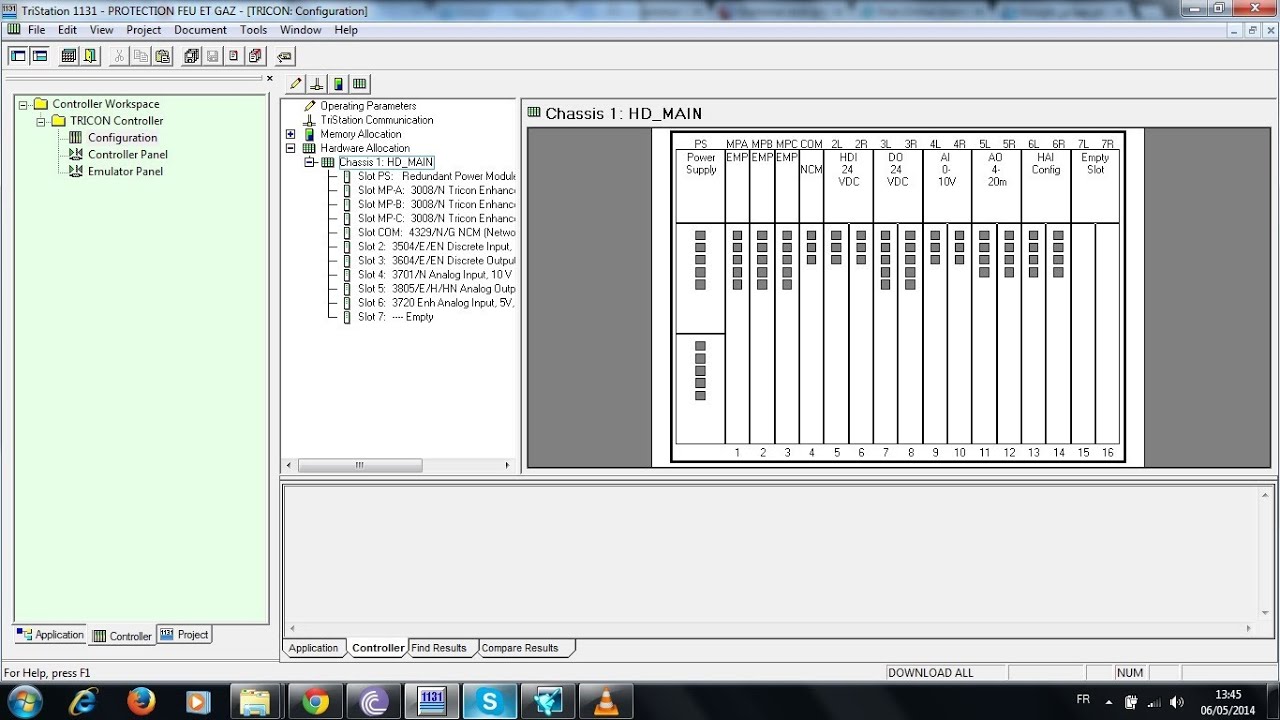This screenshot has width=1280, height=720.
Task: Switch to the Application message tab
Action: [x=314, y=648]
